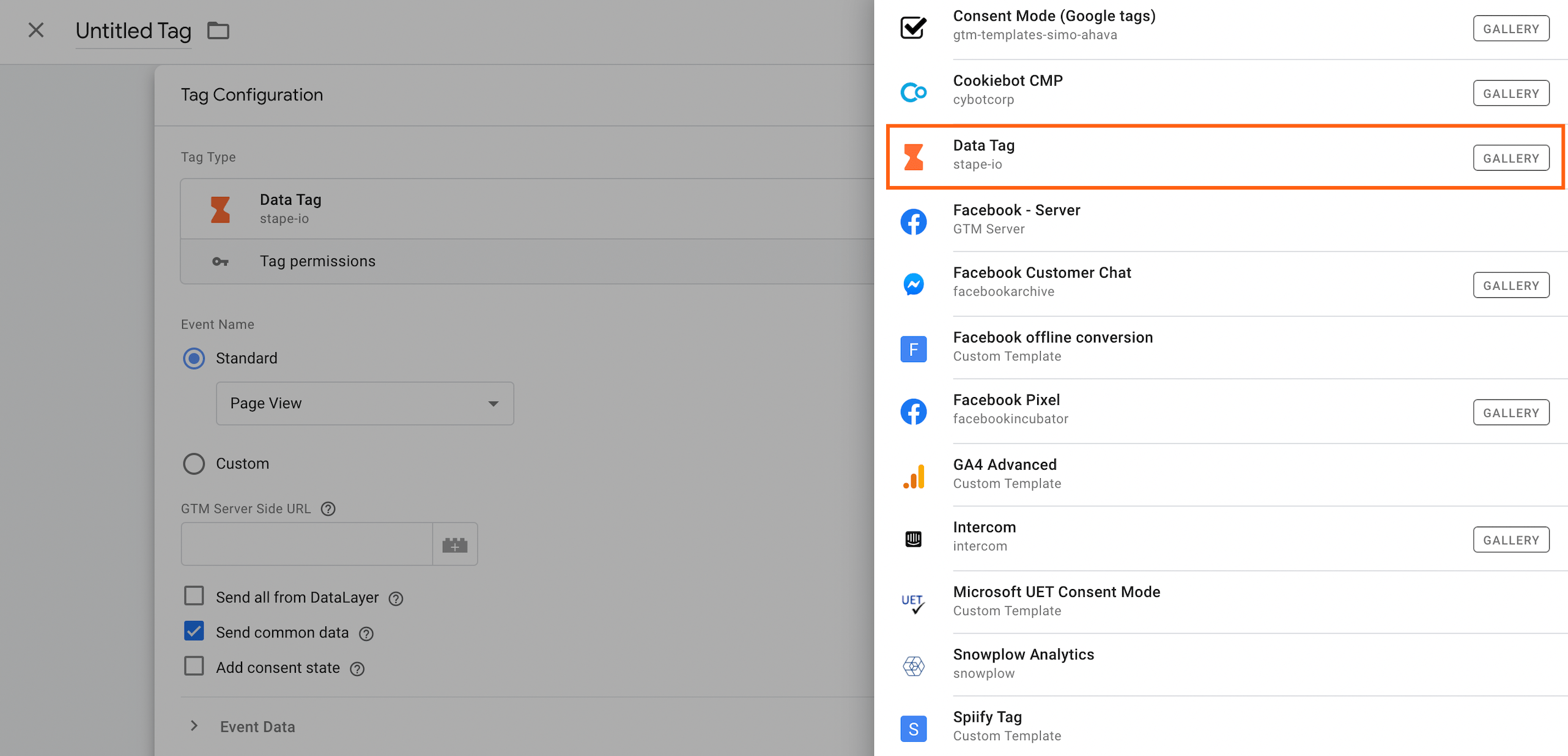Click the Facebook offline conversion F icon
Viewport: 1568px width, 756px height.
913,349
